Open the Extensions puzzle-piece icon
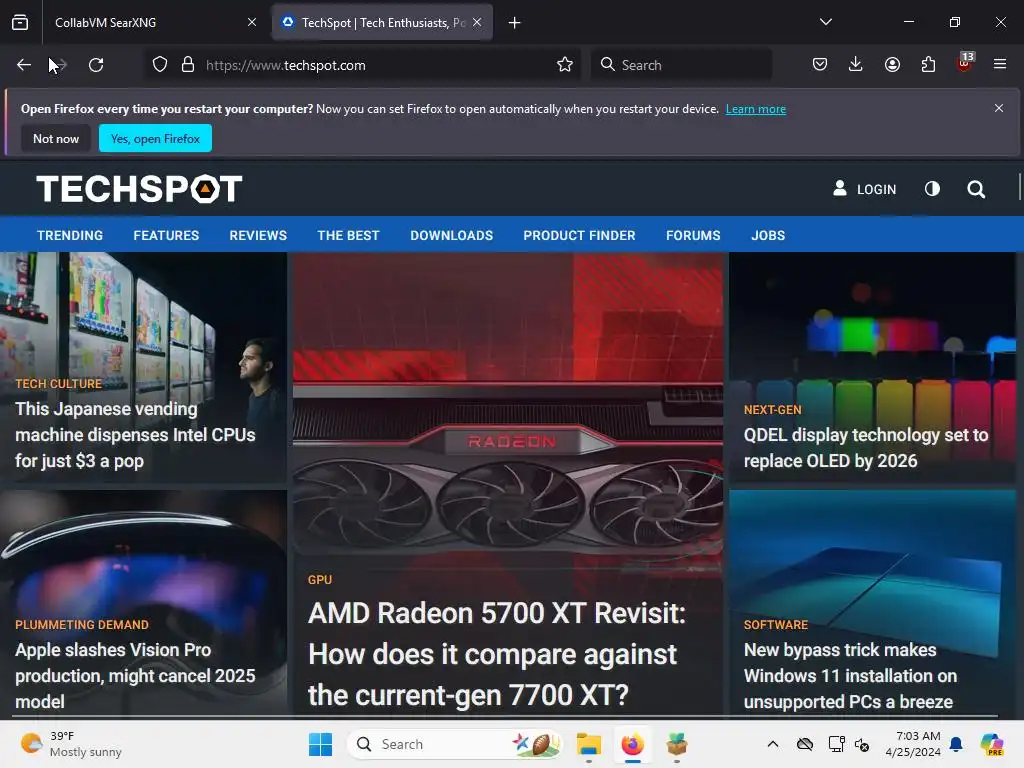The image size is (1024, 768). [928, 64]
